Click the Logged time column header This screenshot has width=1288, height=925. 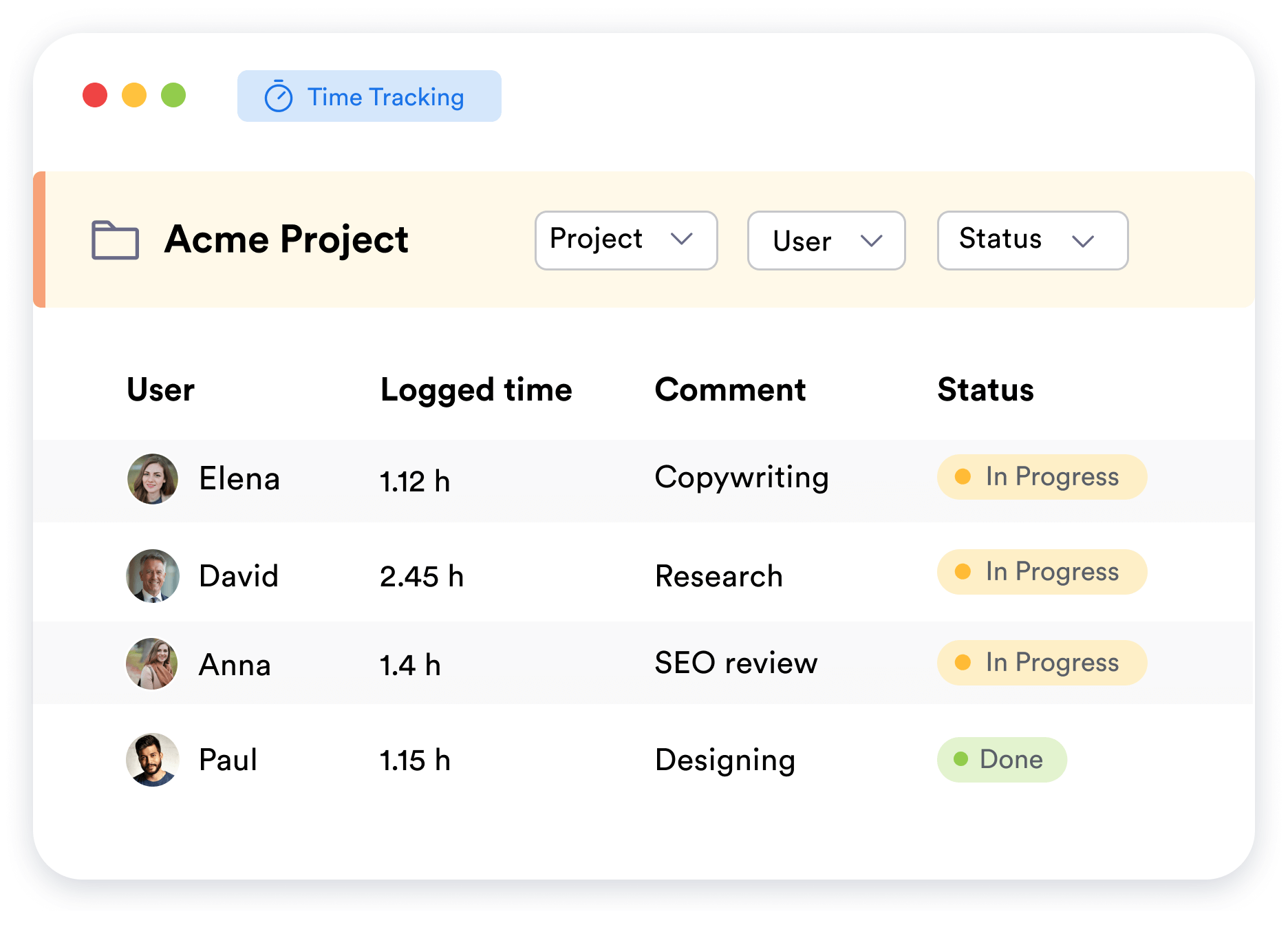[476, 390]
